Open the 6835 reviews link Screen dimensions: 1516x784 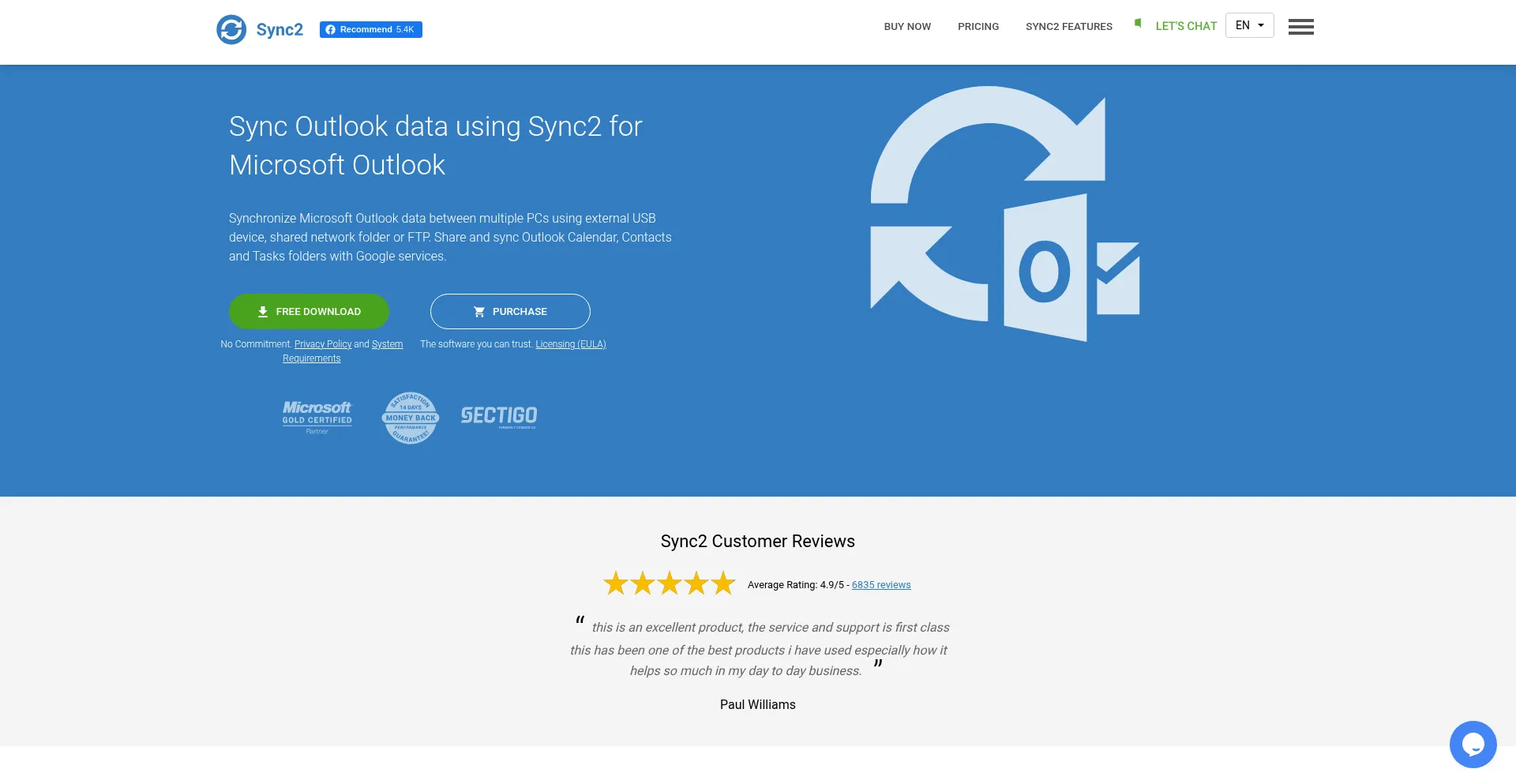[x=881, y=585]
